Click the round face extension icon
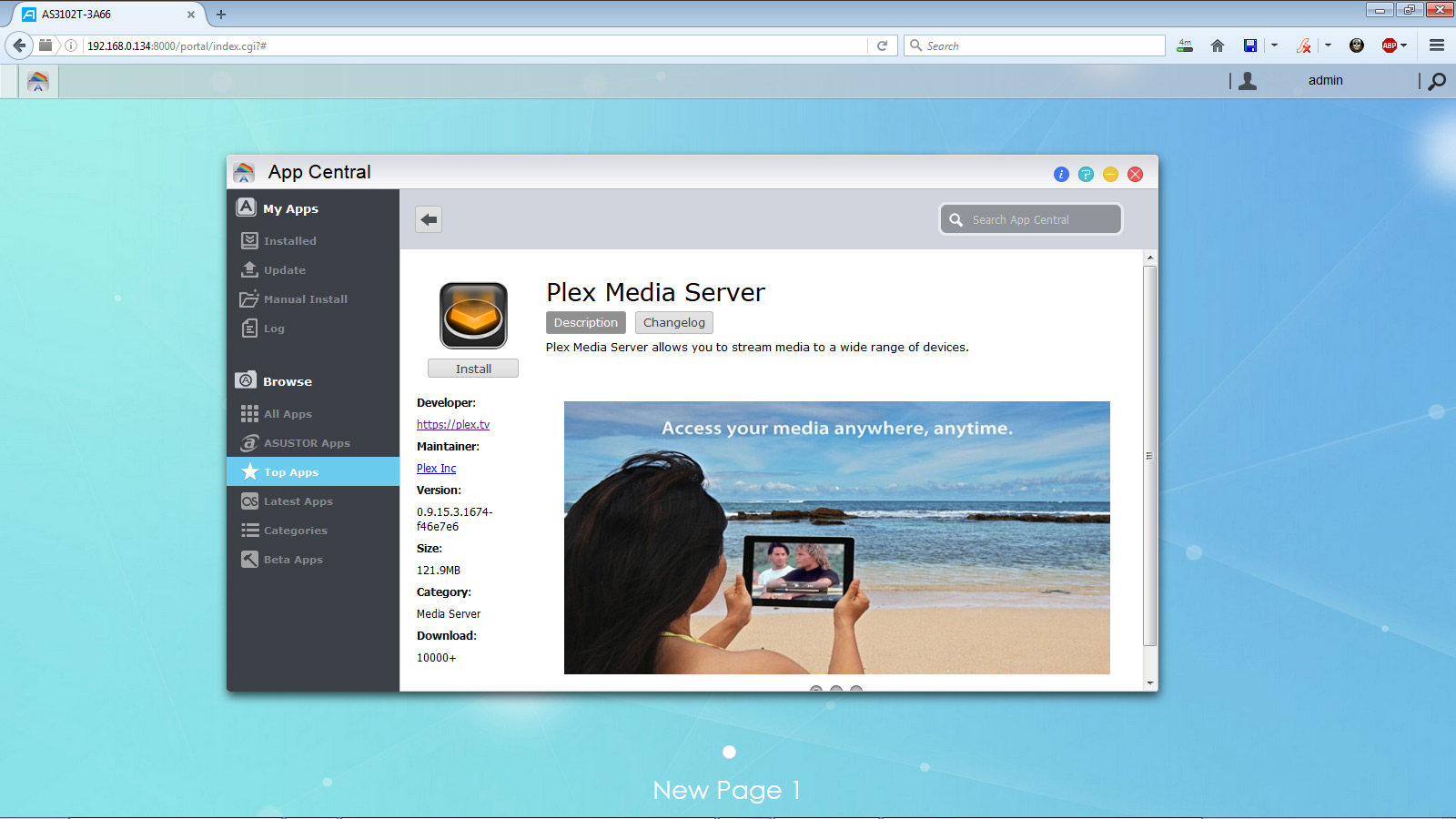Viewport: 1456px width, 819px height. click(1357, 45)
